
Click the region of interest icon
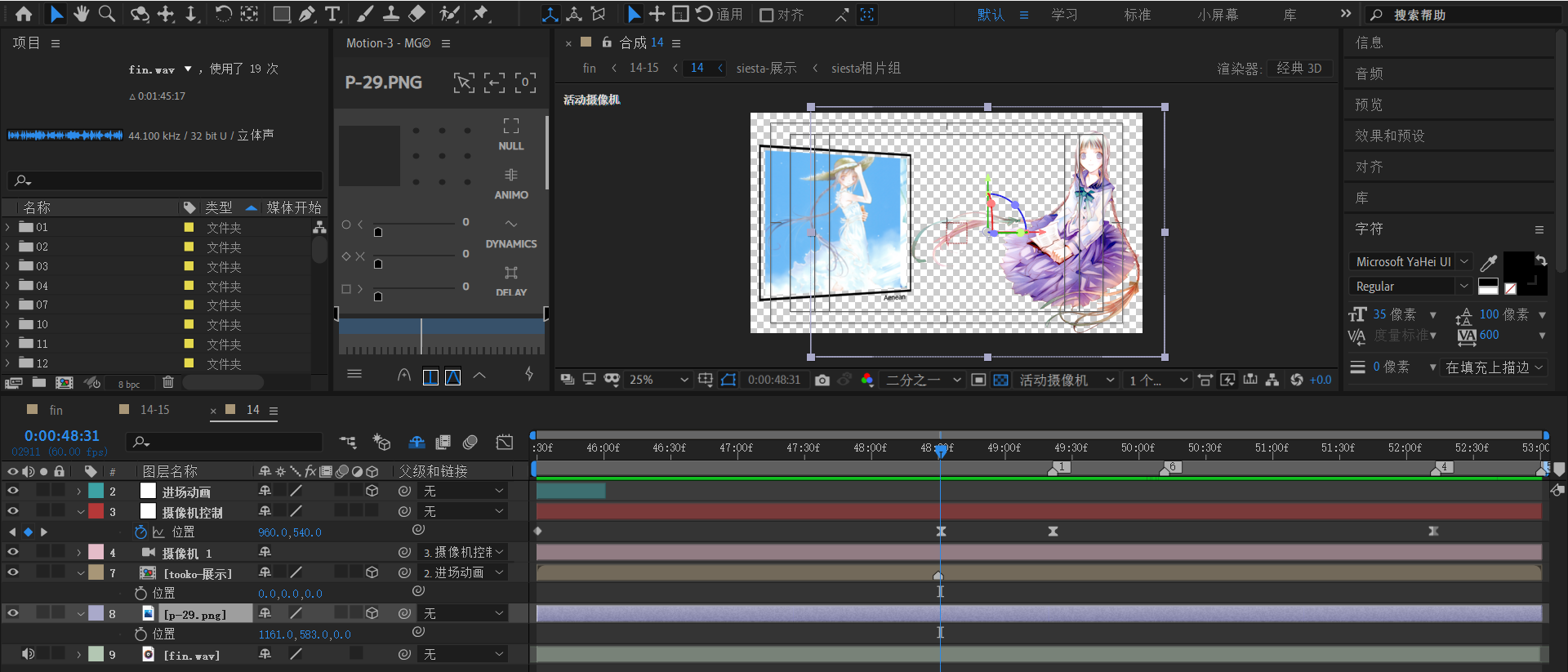pyautogui.click(x=978, y=380)
